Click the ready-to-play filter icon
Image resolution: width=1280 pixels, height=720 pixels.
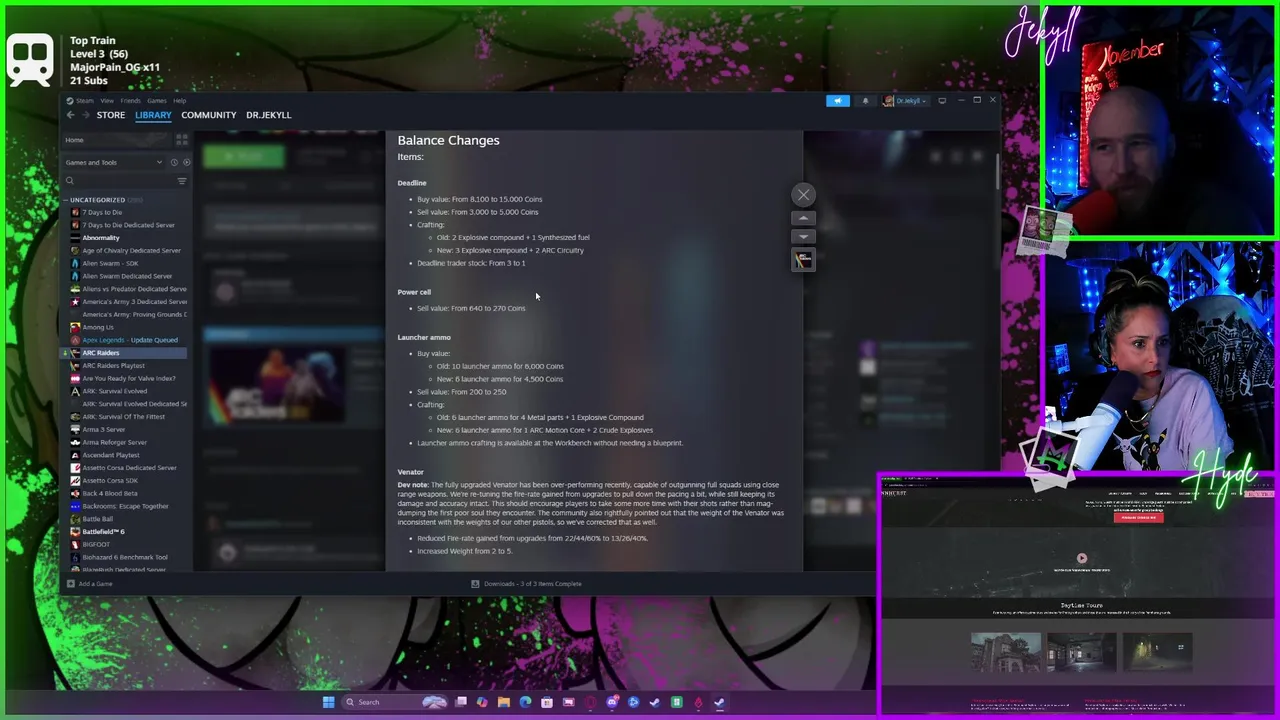tap(186, 162)
